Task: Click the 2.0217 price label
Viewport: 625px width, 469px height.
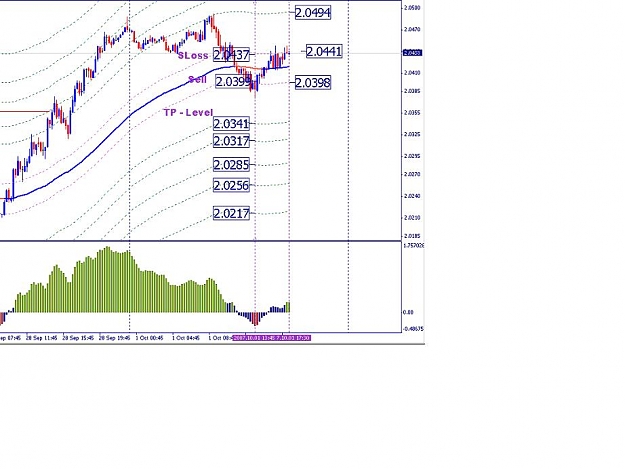Action: [x=231, y=214]
